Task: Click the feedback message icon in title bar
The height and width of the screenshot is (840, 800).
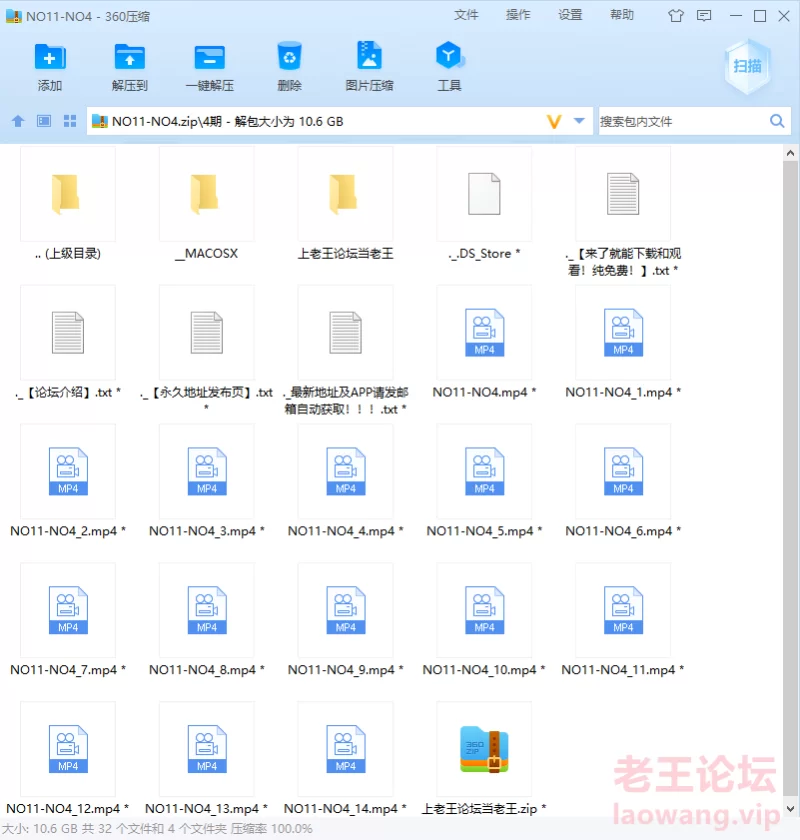Action: click(704, 16)
